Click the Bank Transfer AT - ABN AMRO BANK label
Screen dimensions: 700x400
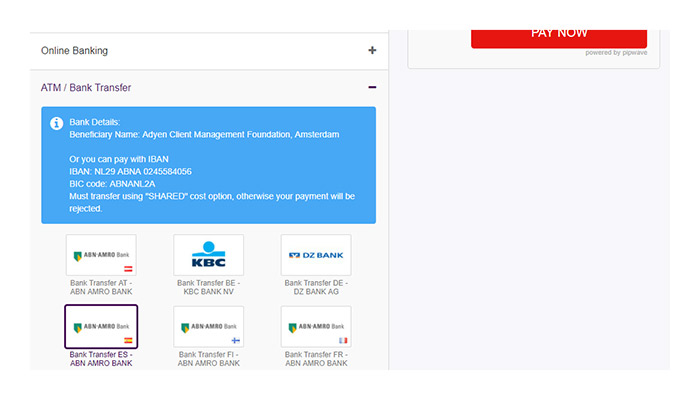[x=101, y=287]
